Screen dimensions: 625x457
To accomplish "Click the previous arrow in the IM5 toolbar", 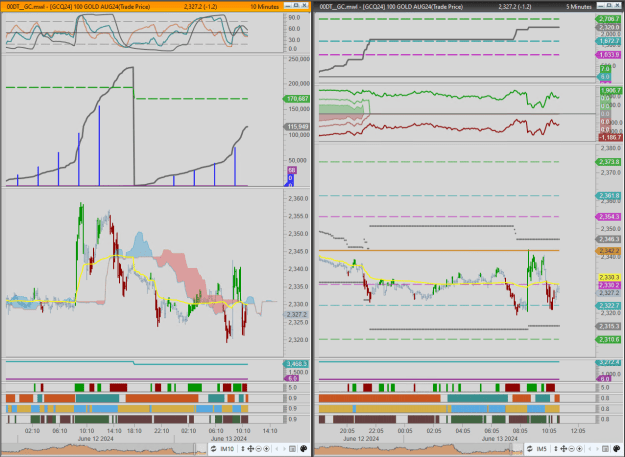I will tap(590, 449).
